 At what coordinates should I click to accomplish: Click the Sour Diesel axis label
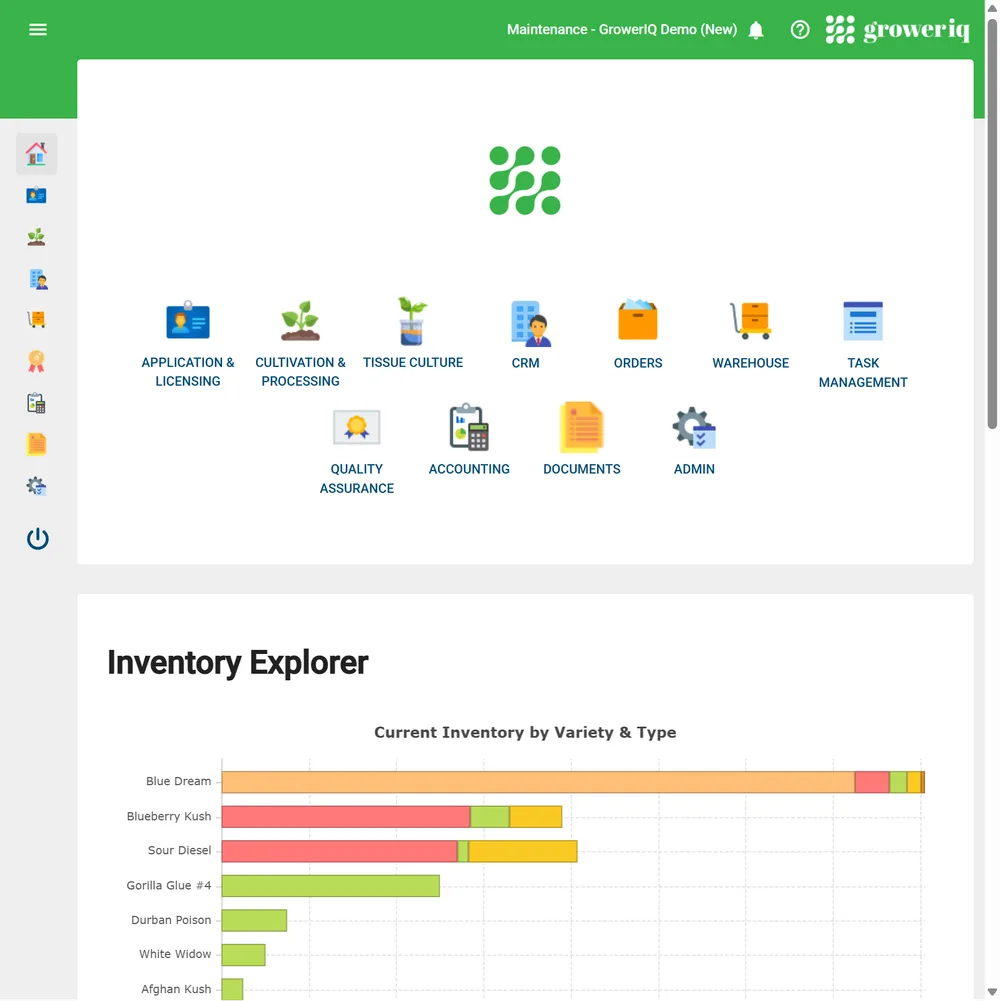point(179,850)
